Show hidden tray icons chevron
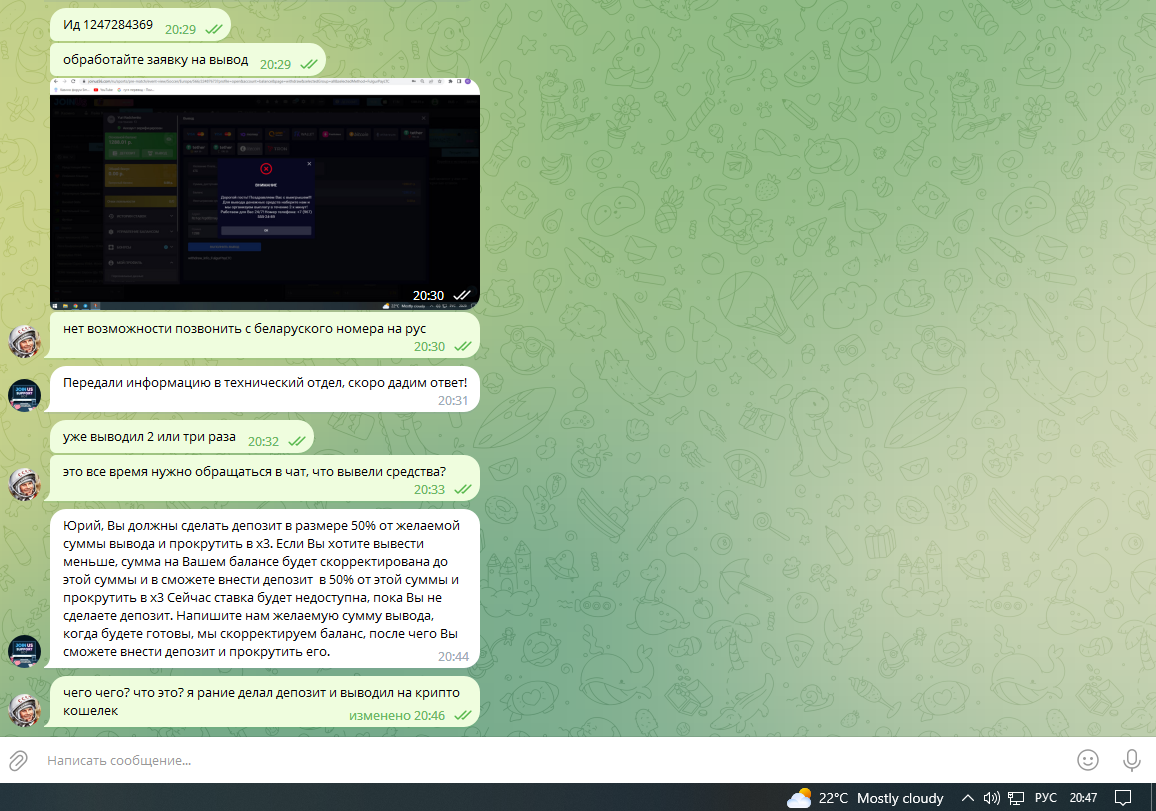The width and height of the screenshot is (1156, 811). (968, 798)
